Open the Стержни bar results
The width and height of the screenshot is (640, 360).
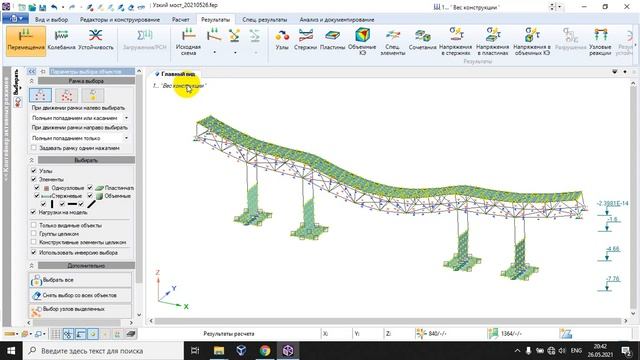point(305,40)
